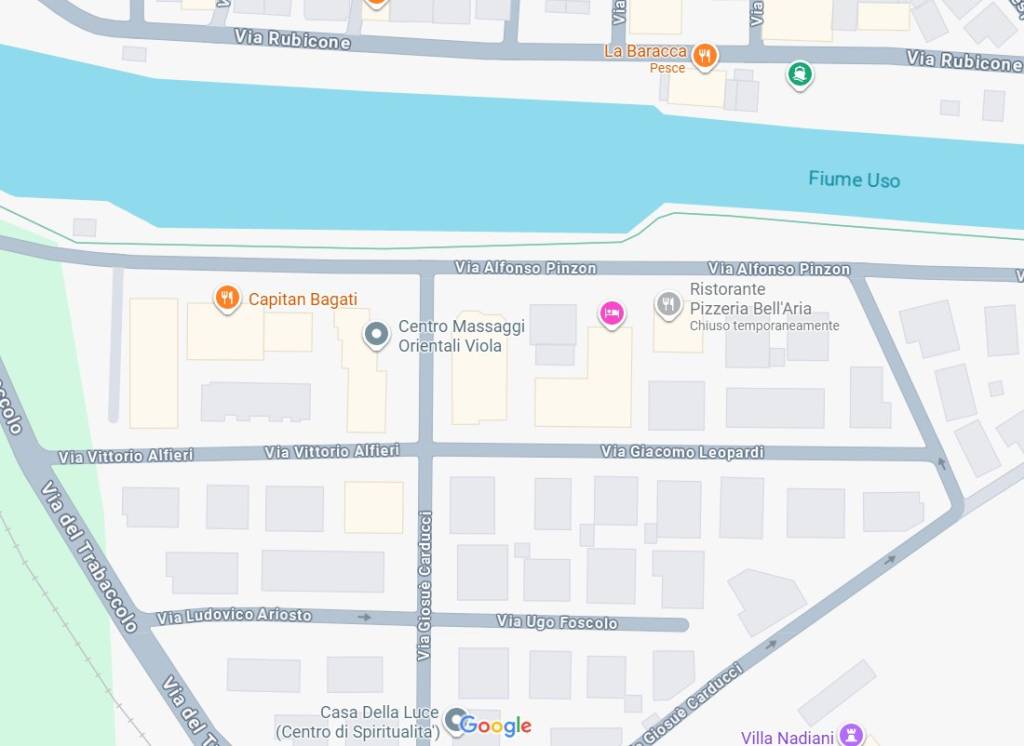Select the Capitan Bagati text label
This screenshot has height=746, width=1024.
click(303, 299)
